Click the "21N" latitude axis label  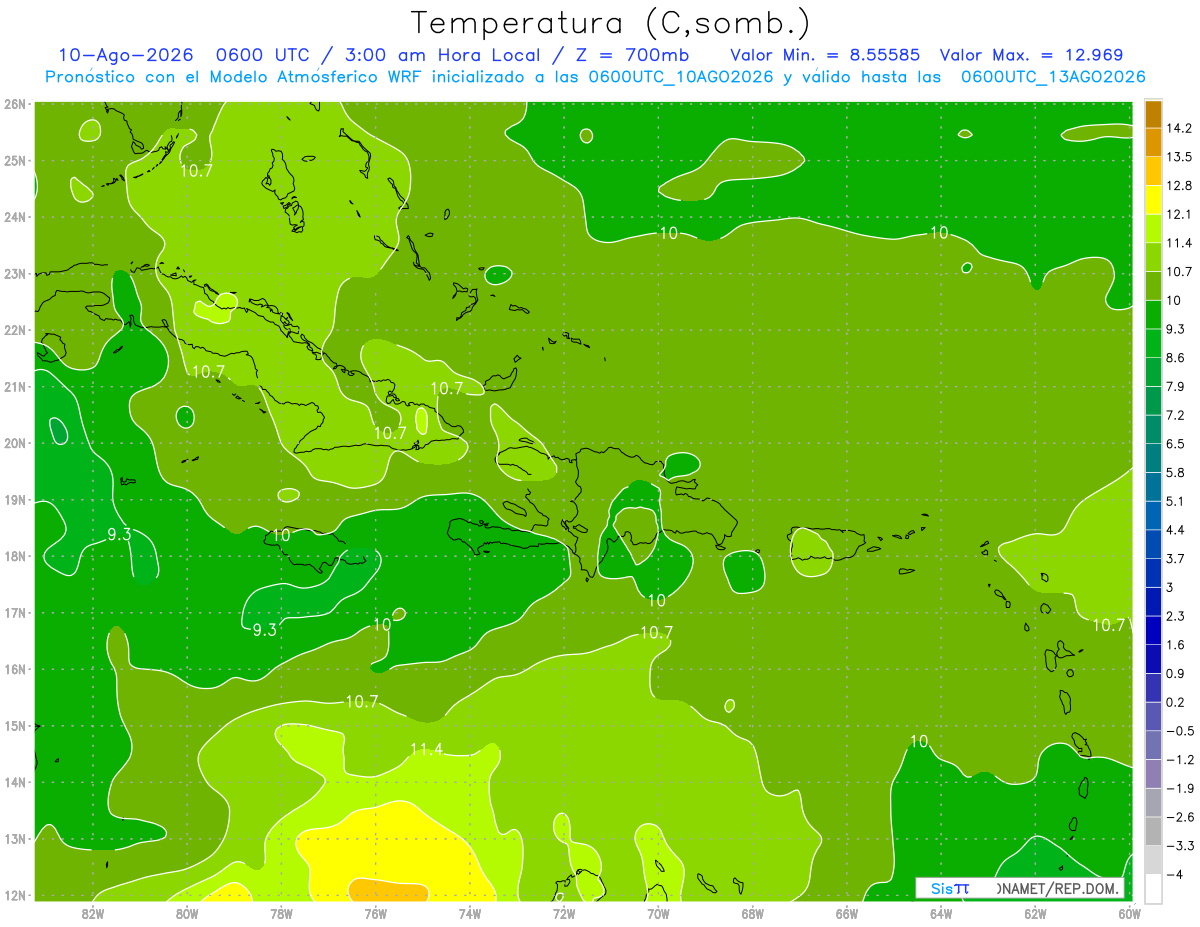15,386
